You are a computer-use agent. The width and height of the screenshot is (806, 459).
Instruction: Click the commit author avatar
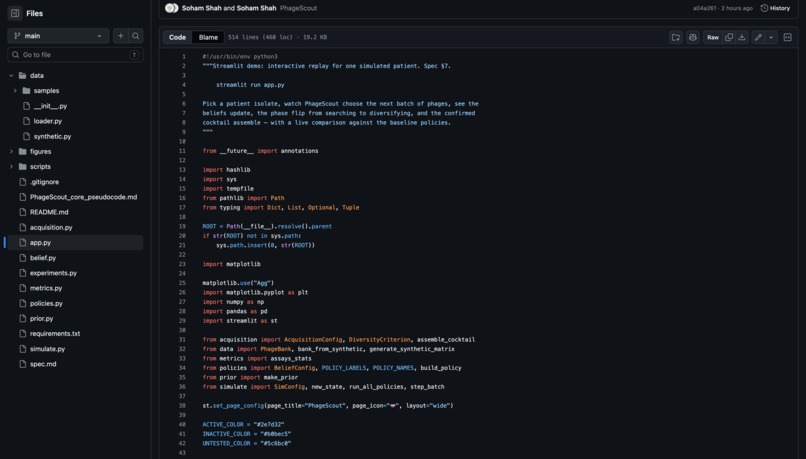coord(172,8)
